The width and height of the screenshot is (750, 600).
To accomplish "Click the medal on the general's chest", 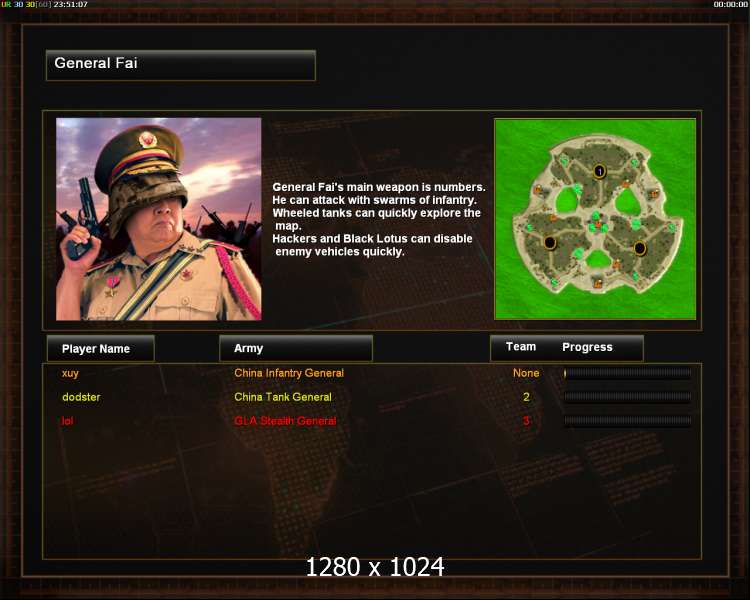I will click(113, 285).
